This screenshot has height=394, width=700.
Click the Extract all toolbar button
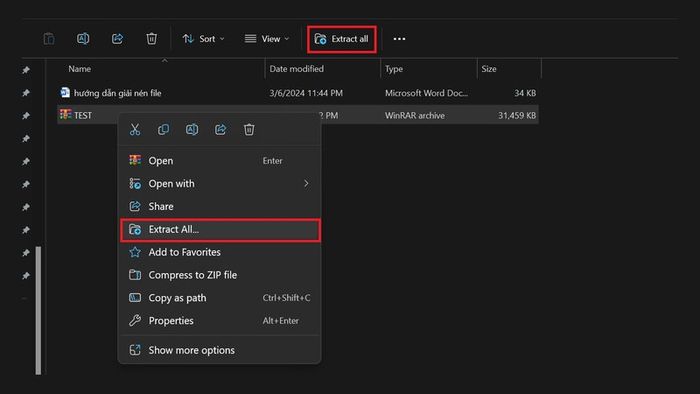pos(342,39)
